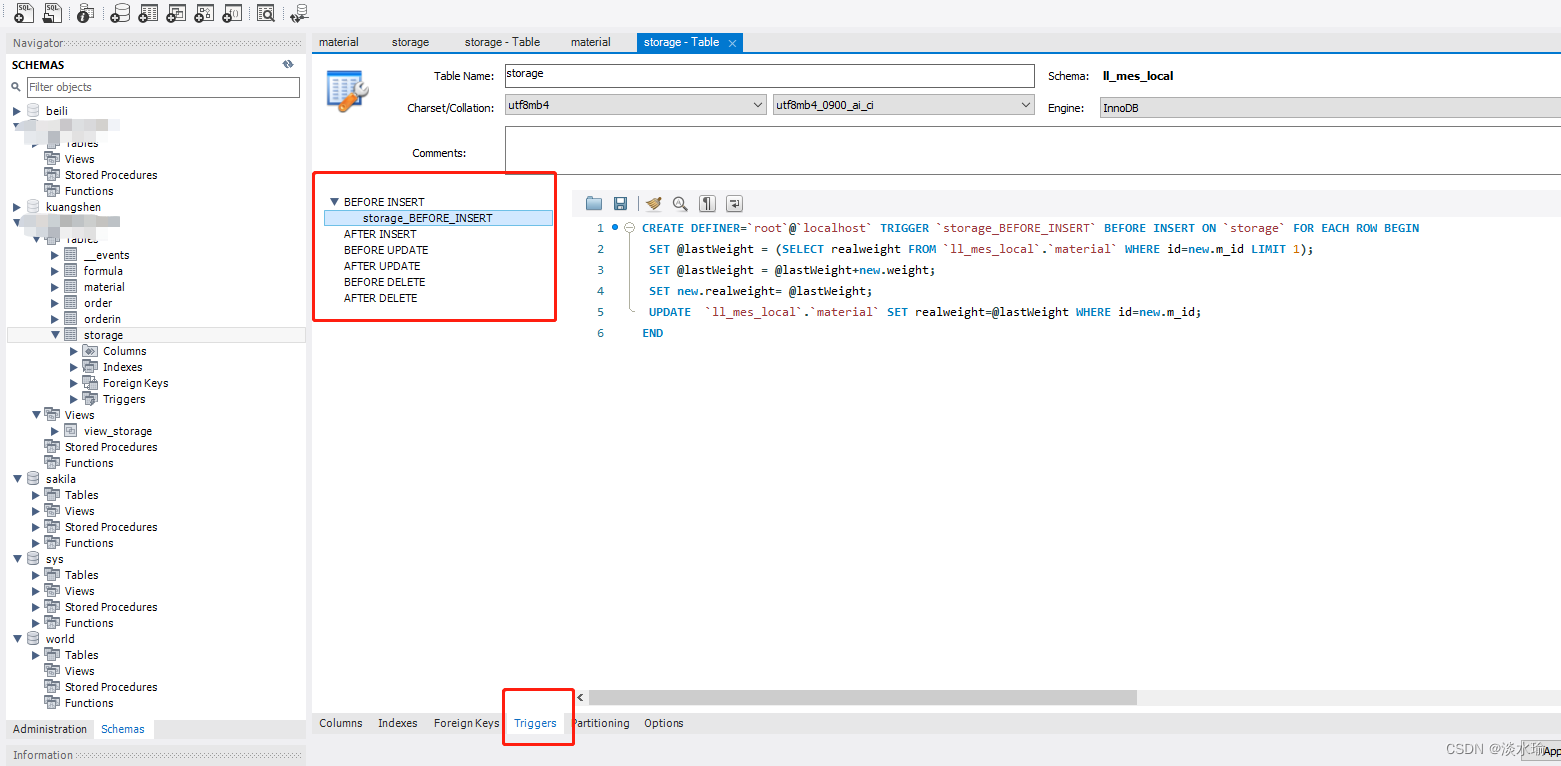Expand the orderin table node

[55, 319]
